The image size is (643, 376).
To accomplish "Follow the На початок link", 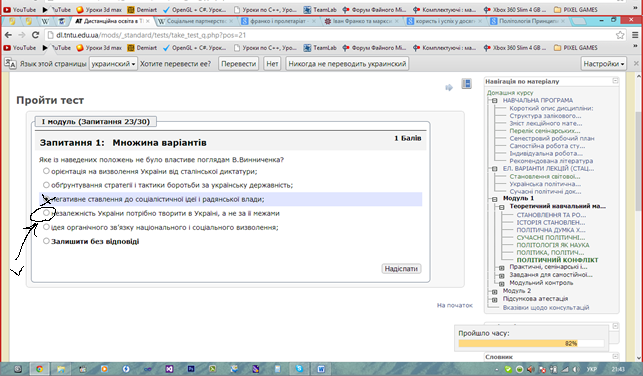I will click(454, 305).
